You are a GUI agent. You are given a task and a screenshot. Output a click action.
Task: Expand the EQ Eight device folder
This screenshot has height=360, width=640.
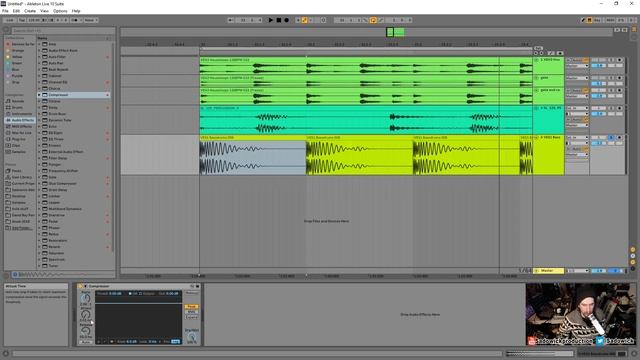(x=40, y=133)
